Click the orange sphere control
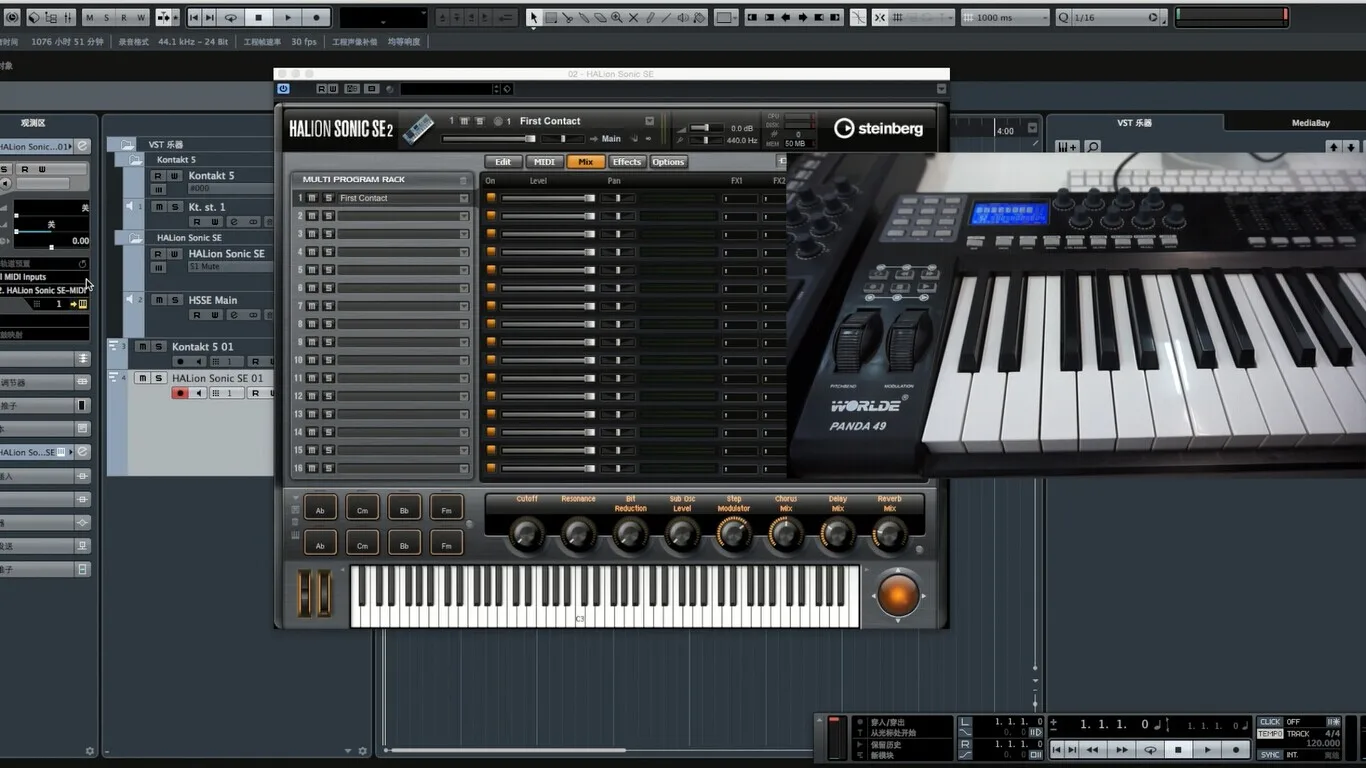 [x=898, y=595]
